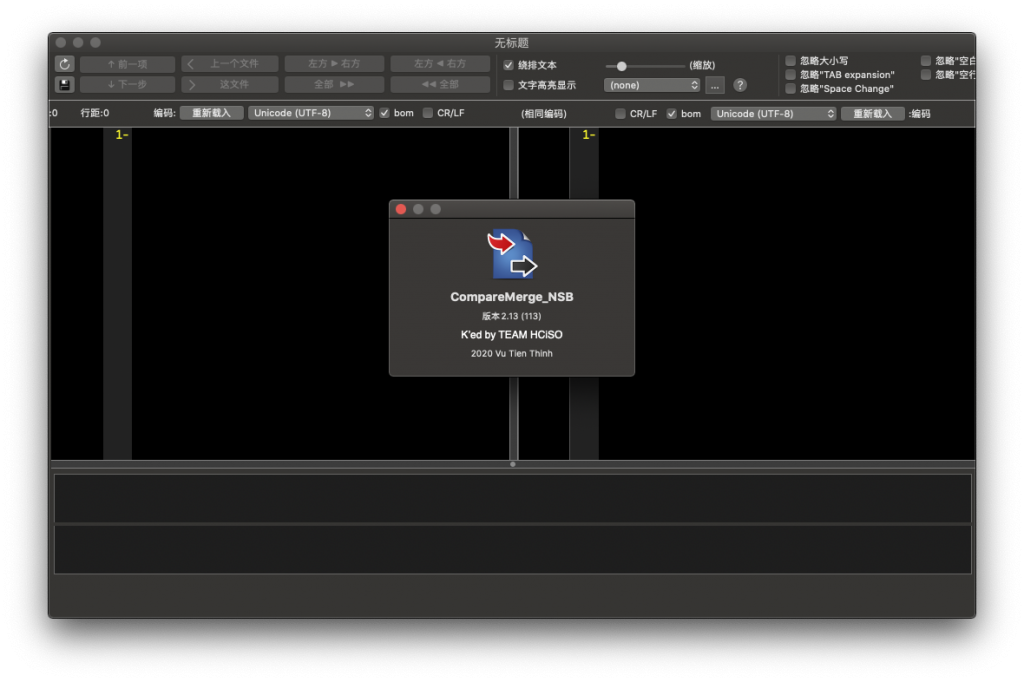The width and height of the screenshot is (1024, 682).
Task: Click the refresh/reload circular arrow icon
Action: 64,64
